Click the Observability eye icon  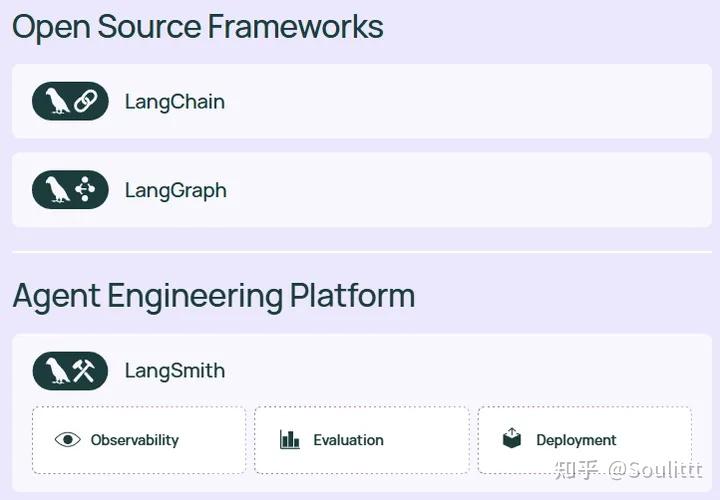[68, 439]
